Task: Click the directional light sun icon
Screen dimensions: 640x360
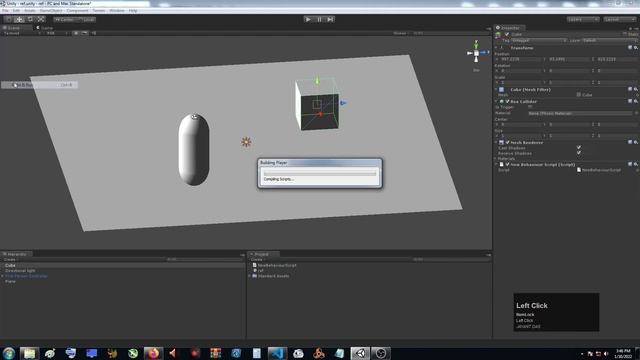Action: (246, 142)
